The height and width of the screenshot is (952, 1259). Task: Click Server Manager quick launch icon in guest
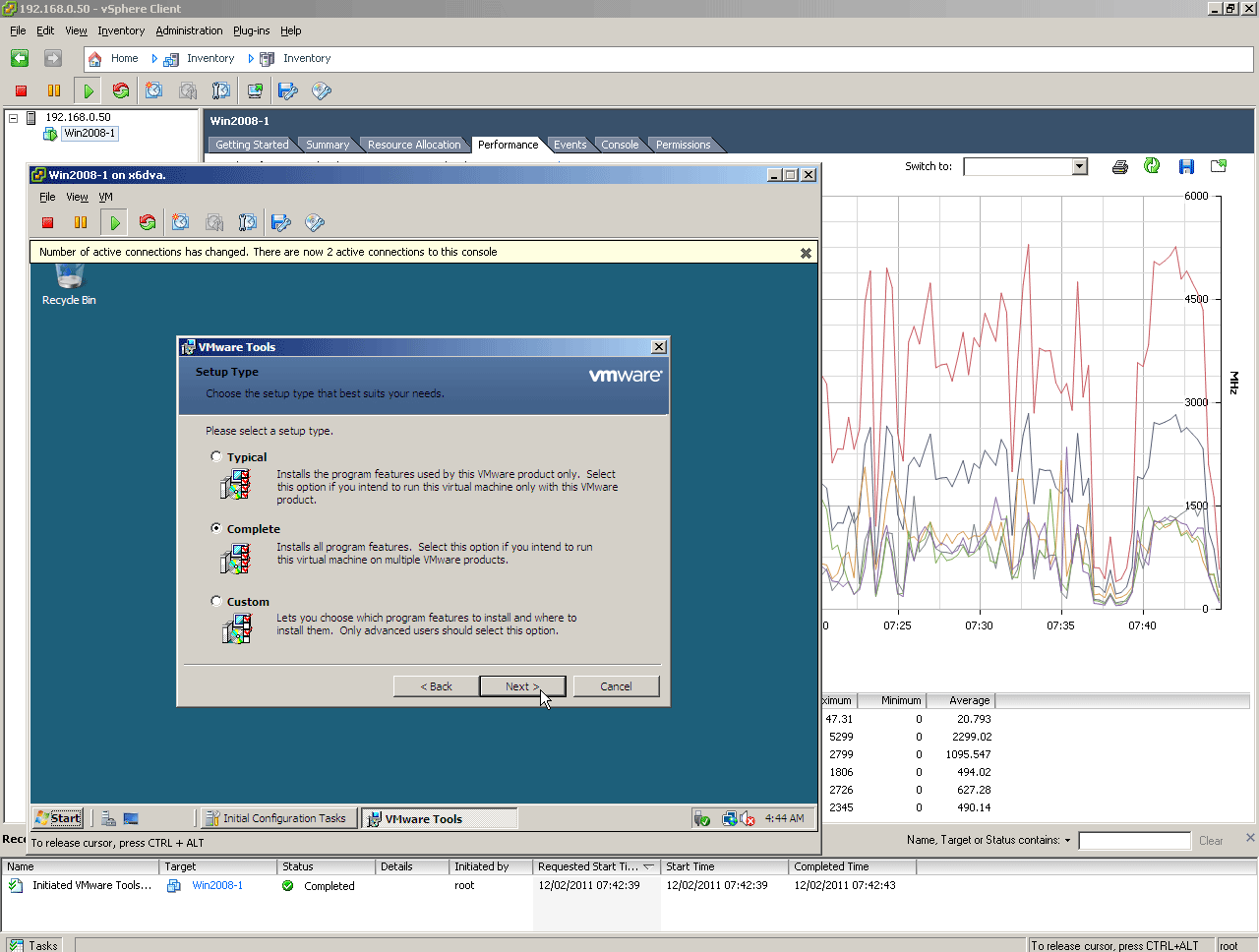click(x=109, y=818)
